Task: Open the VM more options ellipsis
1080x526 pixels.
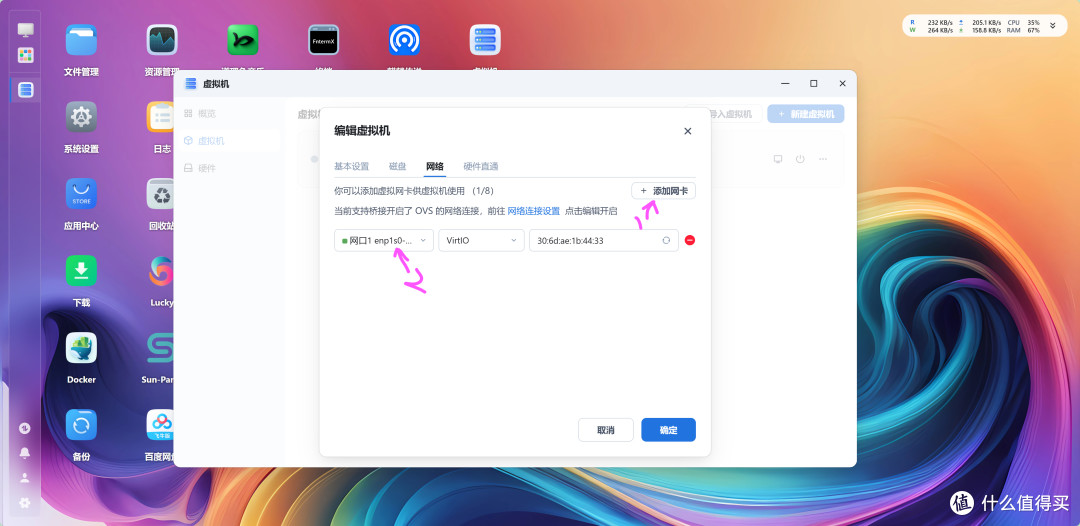Action: (823, 159)
